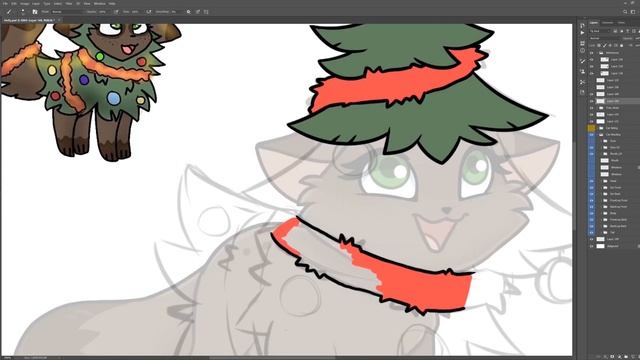Hide the Background layer
640x360 pixels.
[x=592, y=246]
